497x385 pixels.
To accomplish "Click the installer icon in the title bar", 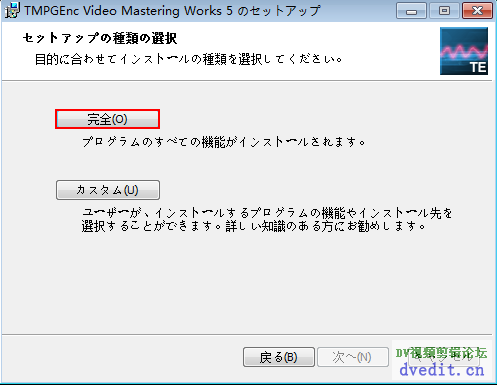I will click(12, 10).
